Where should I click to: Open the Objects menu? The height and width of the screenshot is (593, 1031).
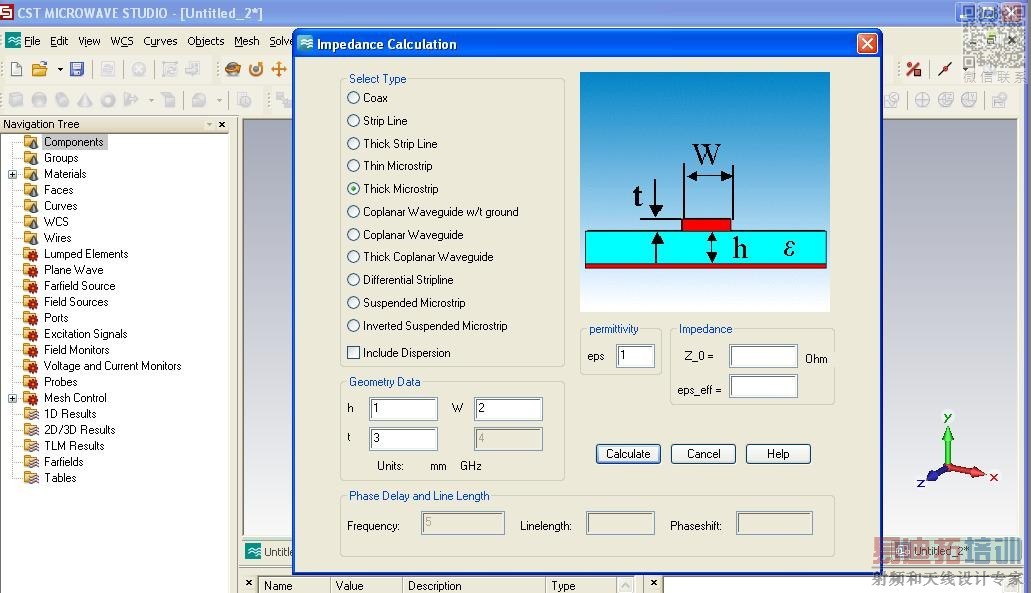205,41
